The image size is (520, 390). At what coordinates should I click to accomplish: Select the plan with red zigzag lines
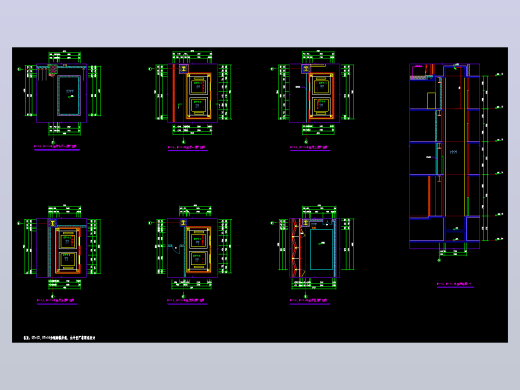click(313, 251)
